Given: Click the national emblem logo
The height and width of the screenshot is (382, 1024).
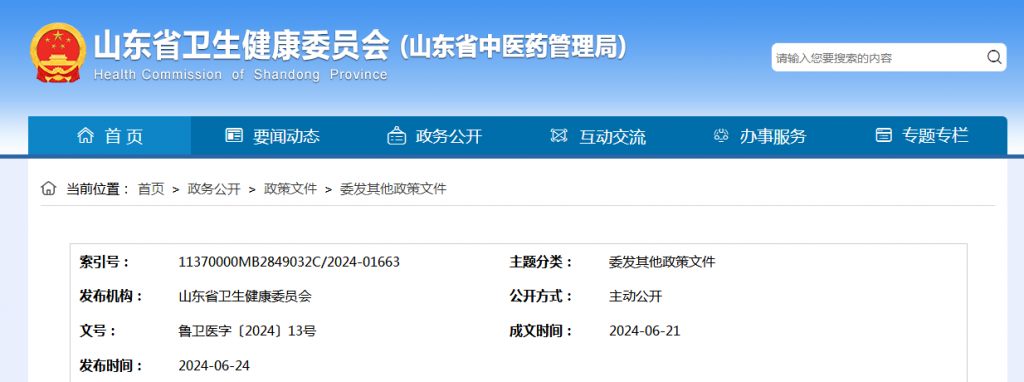Looking at the screenshot, I should point(57,54).
